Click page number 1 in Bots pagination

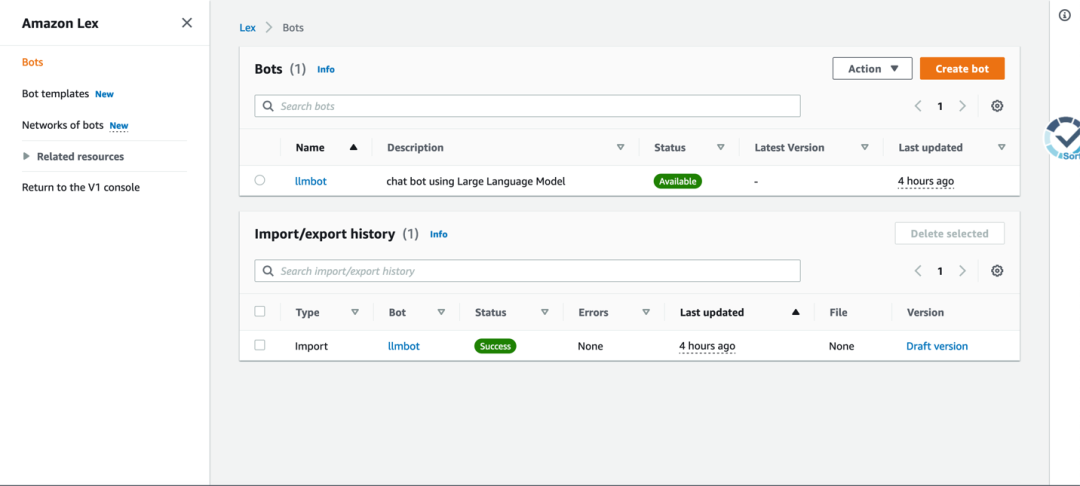[939, 106]
